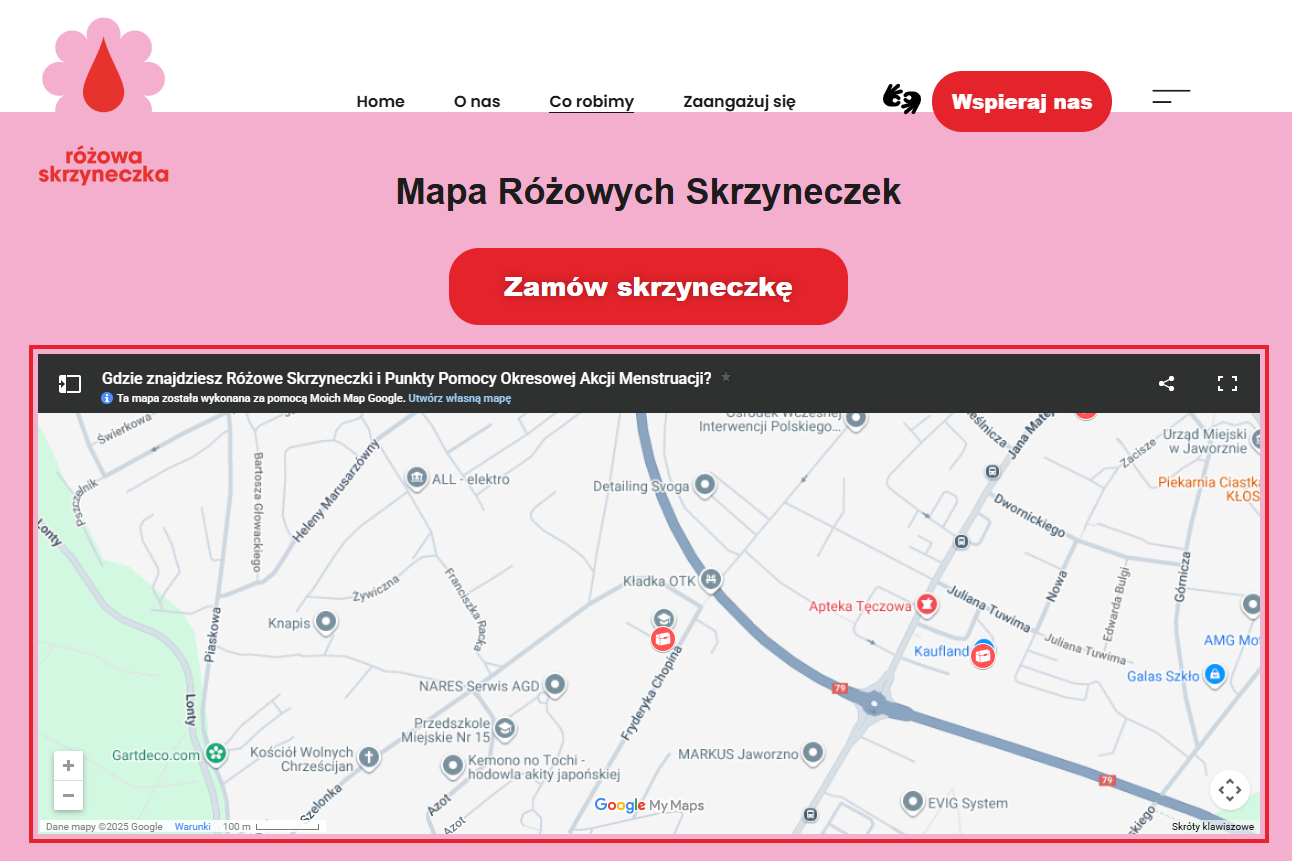Open the Zaangażuj się menu
Screen dimensions: 1292x861
point(739,101)
